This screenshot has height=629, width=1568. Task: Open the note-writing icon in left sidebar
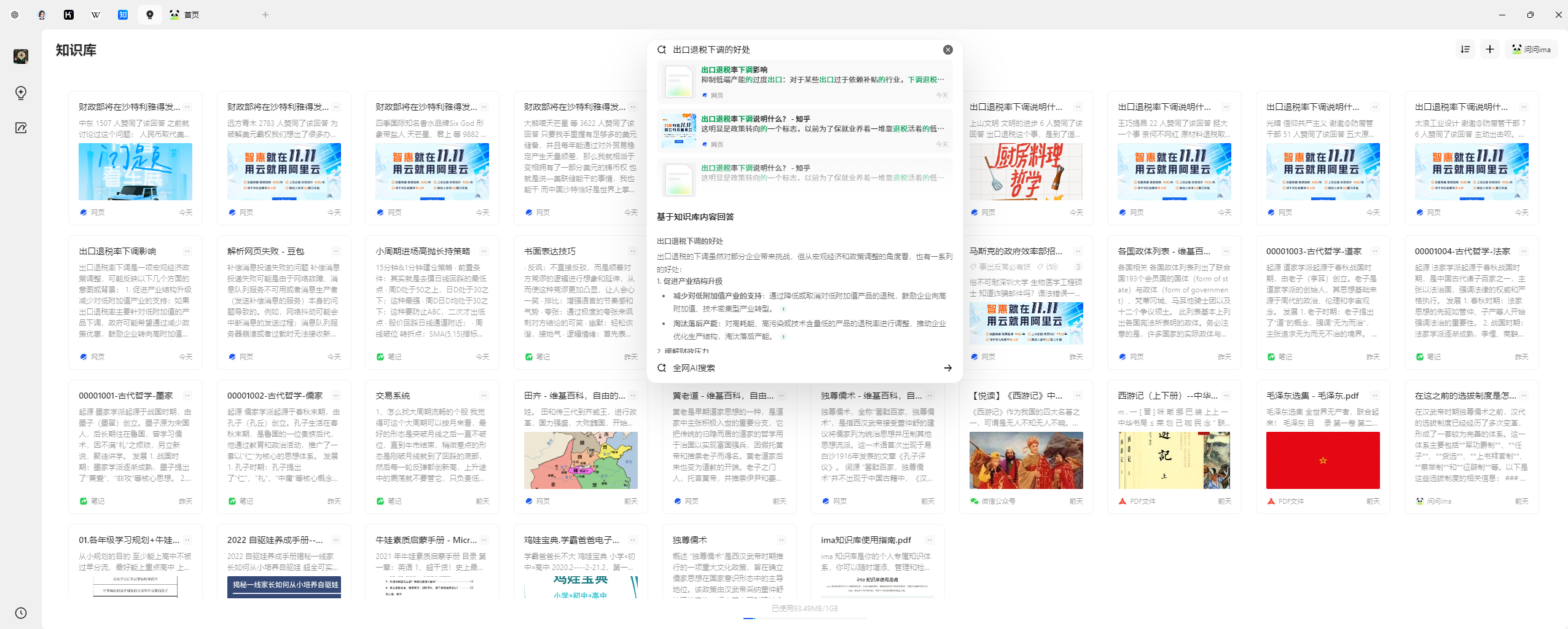point(21,128)
